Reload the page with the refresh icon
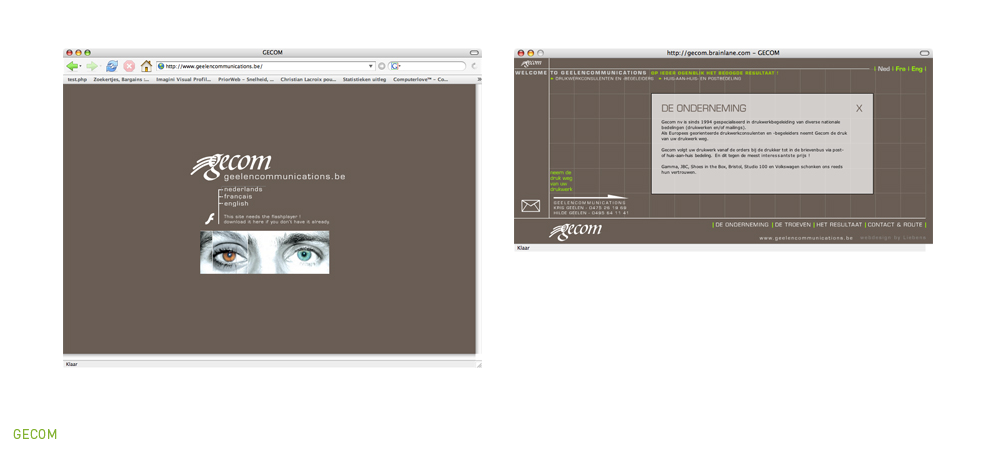Image resolution: width=1000 pixels, height=450 pixels. (112, 66)
